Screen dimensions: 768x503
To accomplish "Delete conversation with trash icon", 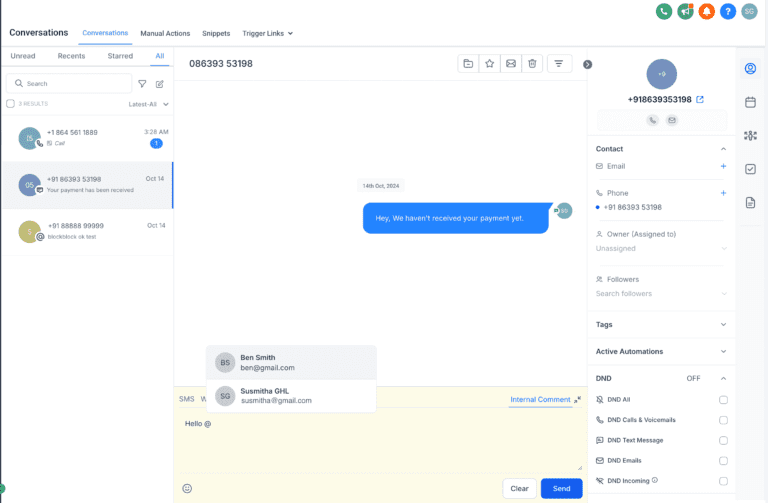I will click(532, 64).
